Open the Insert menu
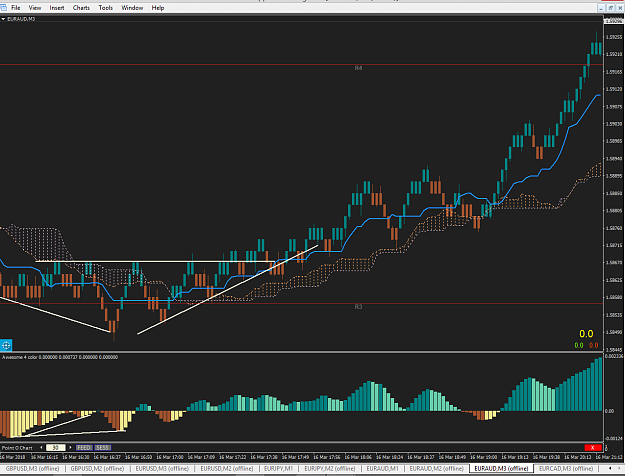Screen dimensions: 625x476 [x=57, y=8]
